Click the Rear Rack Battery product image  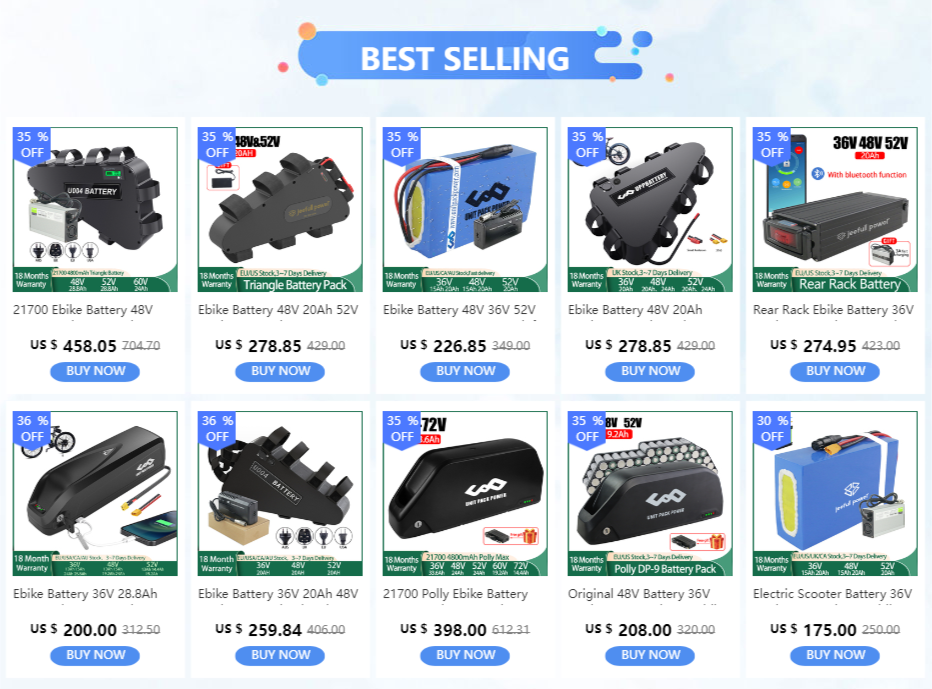pos(835,209)
